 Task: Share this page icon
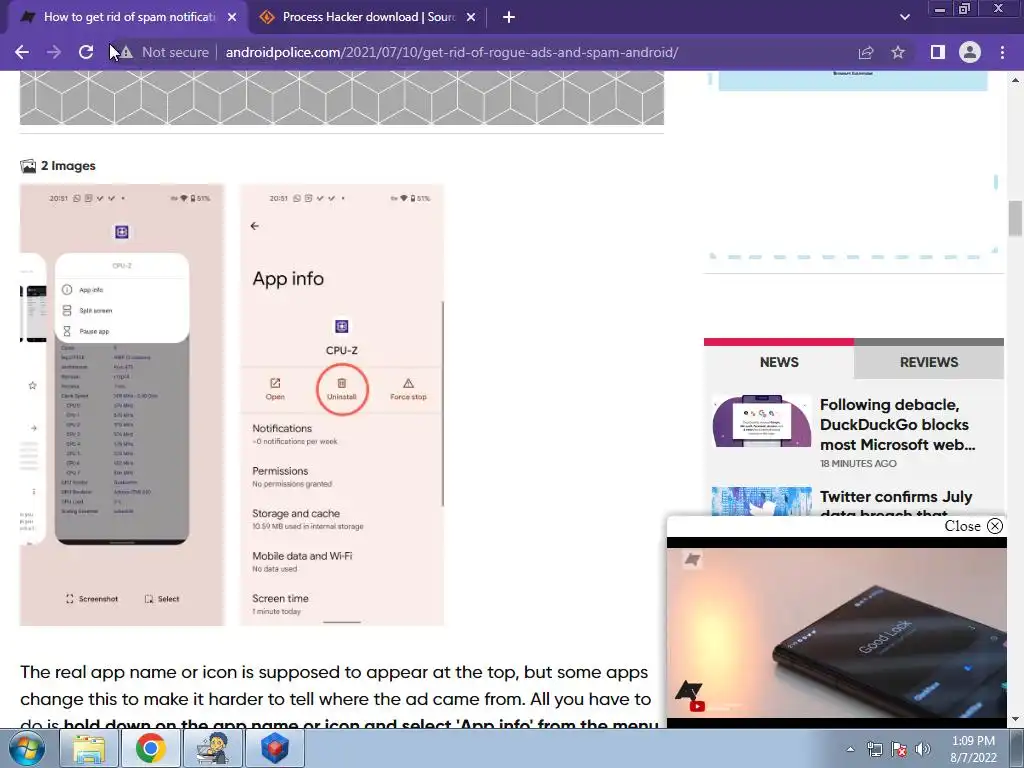[866, 52]
